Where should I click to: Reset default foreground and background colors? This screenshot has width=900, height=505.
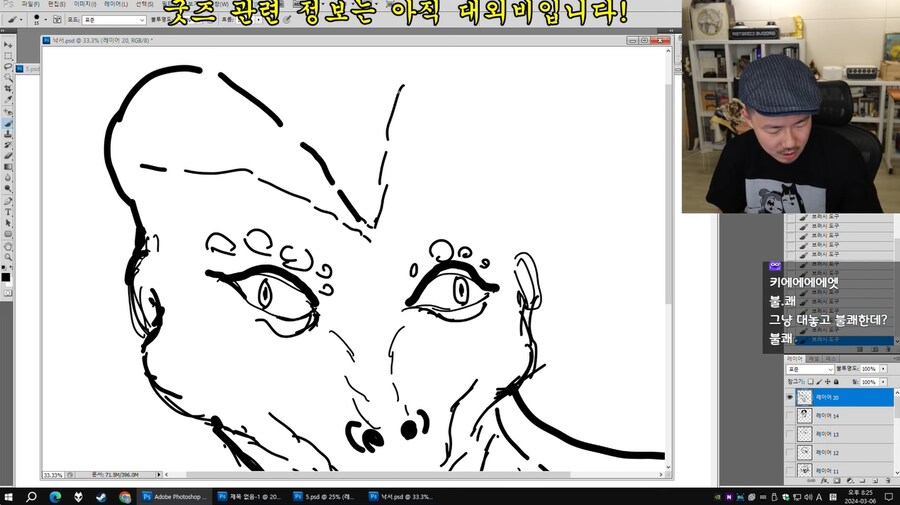coord(3,268)
